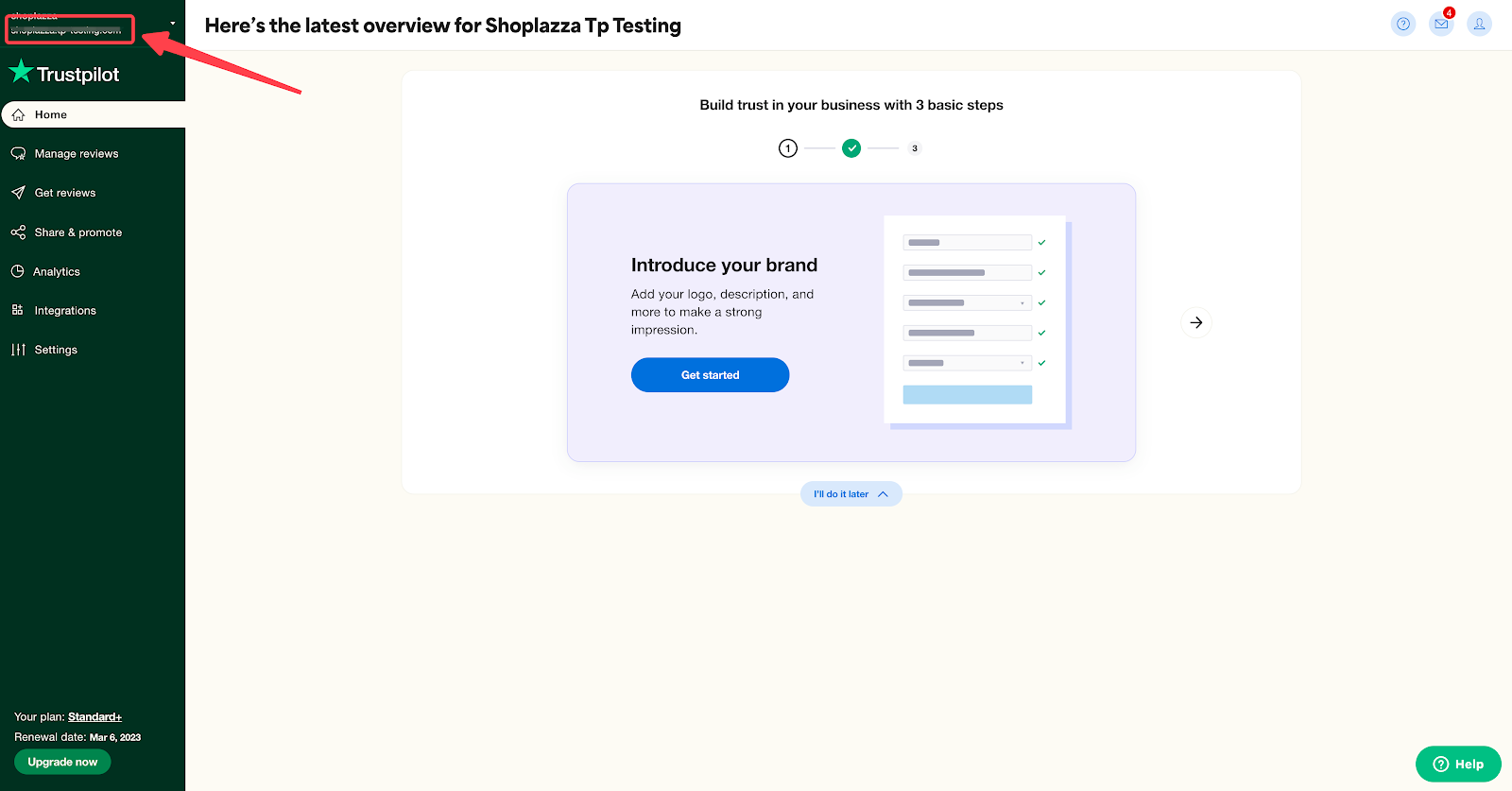Expand the business domain selector dropdown arrow
Viewport: 1512px width, 791px height.
(173, 23)
